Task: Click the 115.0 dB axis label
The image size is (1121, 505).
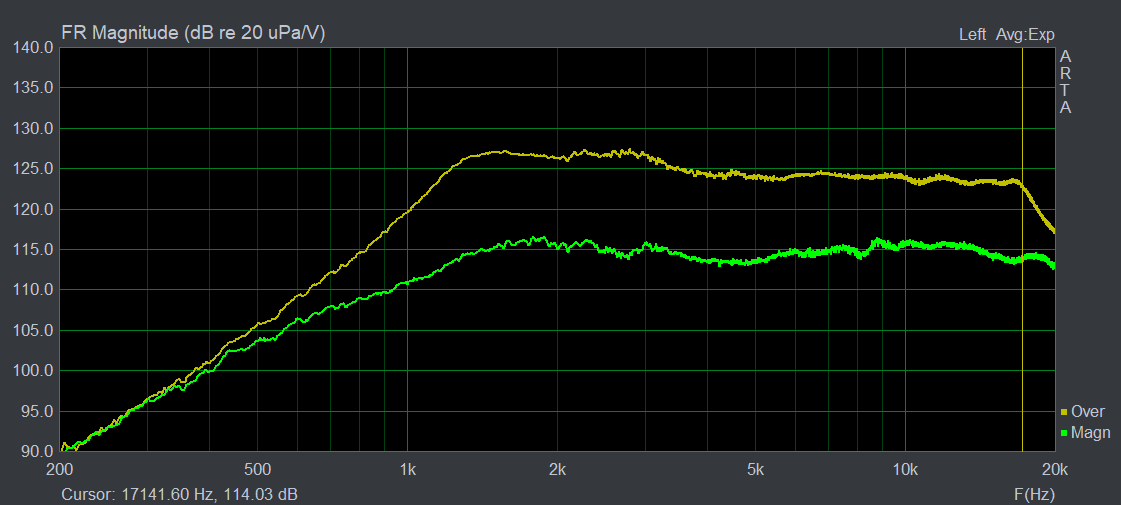Action: click(x=33, y=250)
